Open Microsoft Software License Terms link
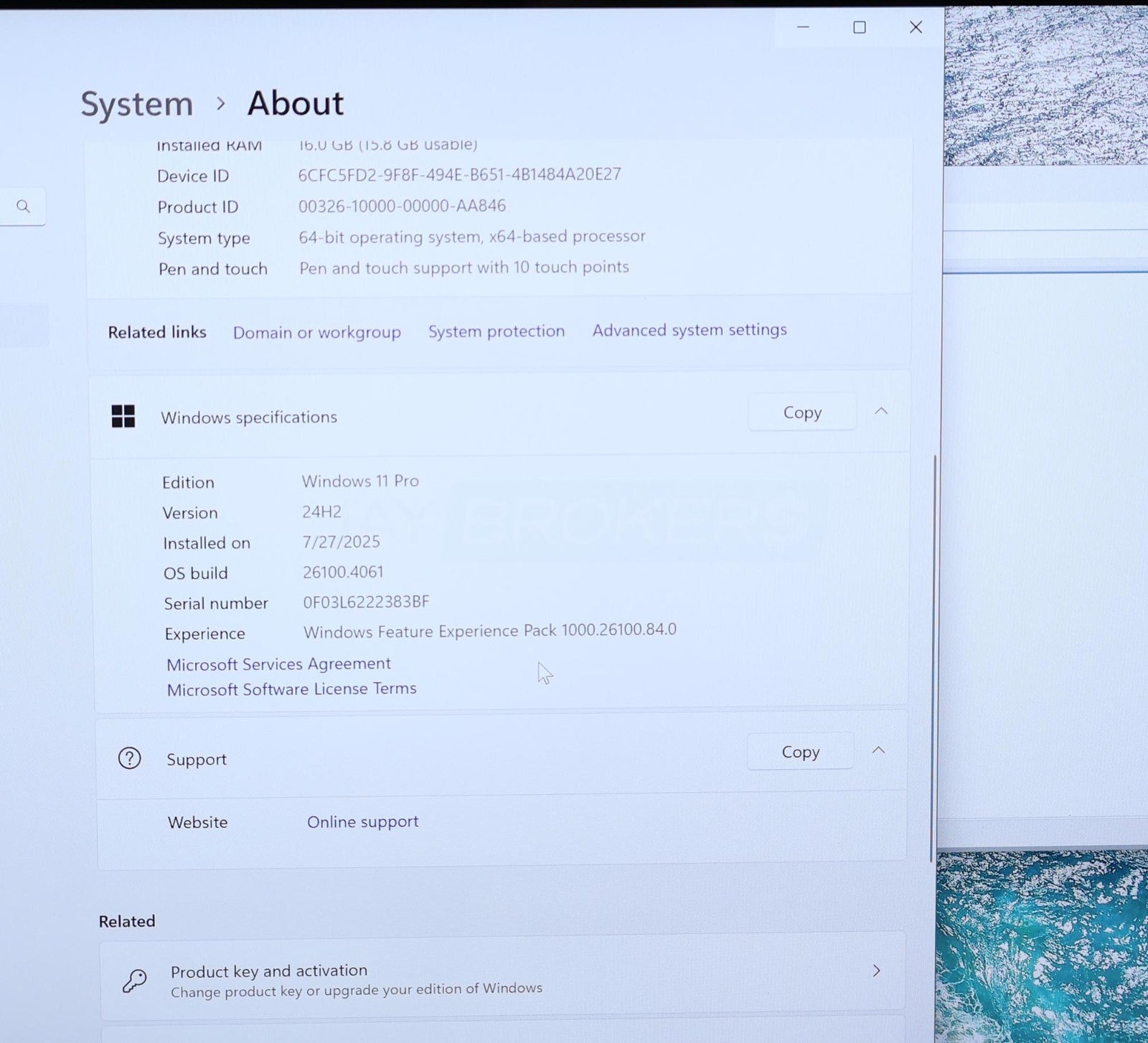The width and height of the screenshot is (1148, 1043). pos(291,689)
